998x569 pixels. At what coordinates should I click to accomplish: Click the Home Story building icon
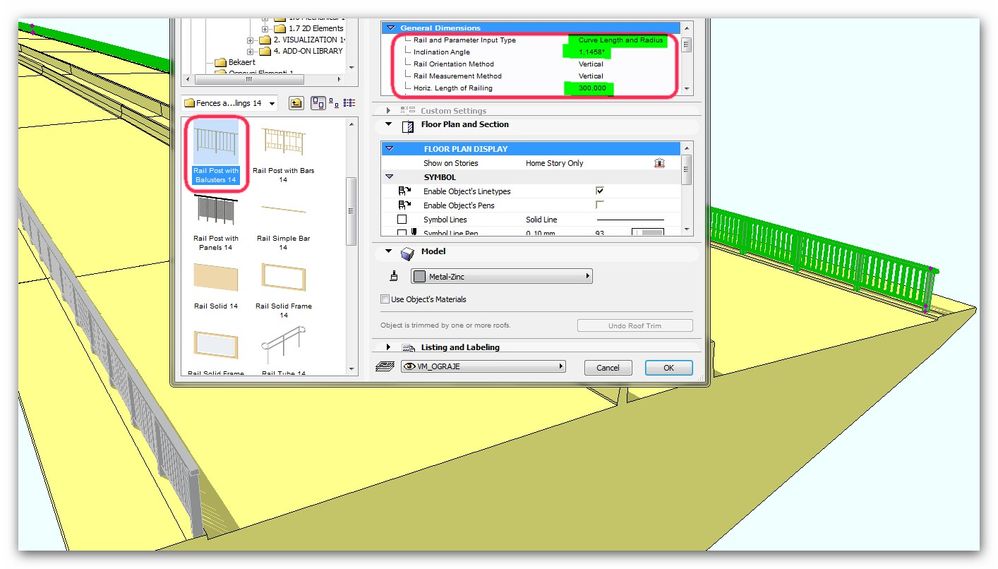659,163
